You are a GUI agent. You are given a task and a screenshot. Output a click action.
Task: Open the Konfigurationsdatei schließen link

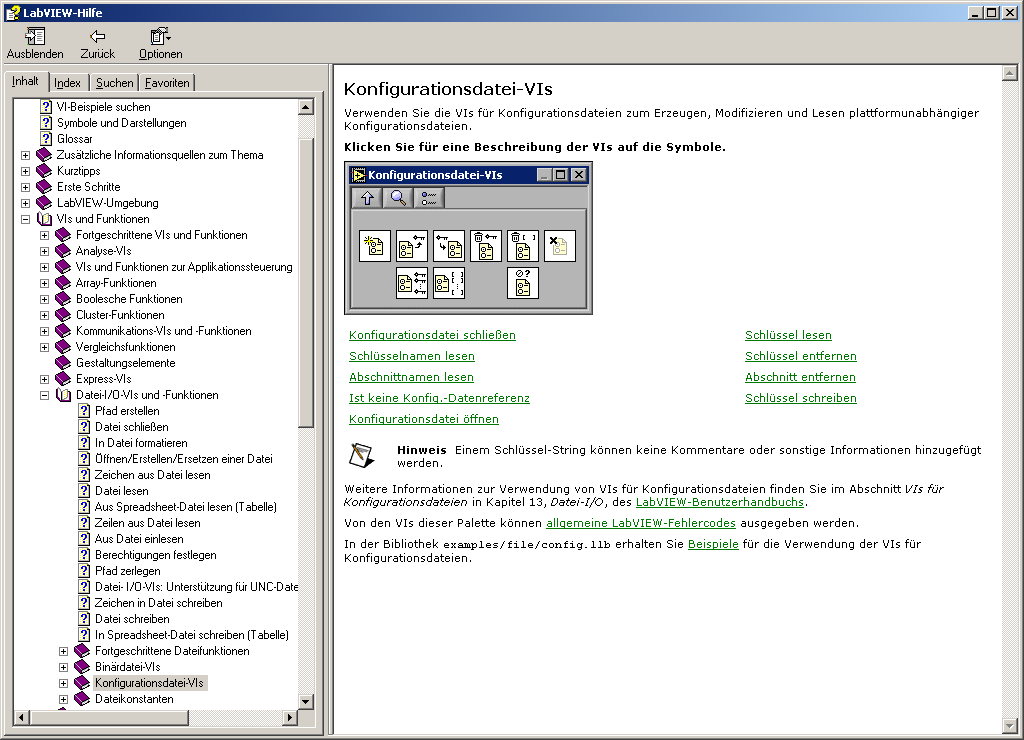[432, 335]
